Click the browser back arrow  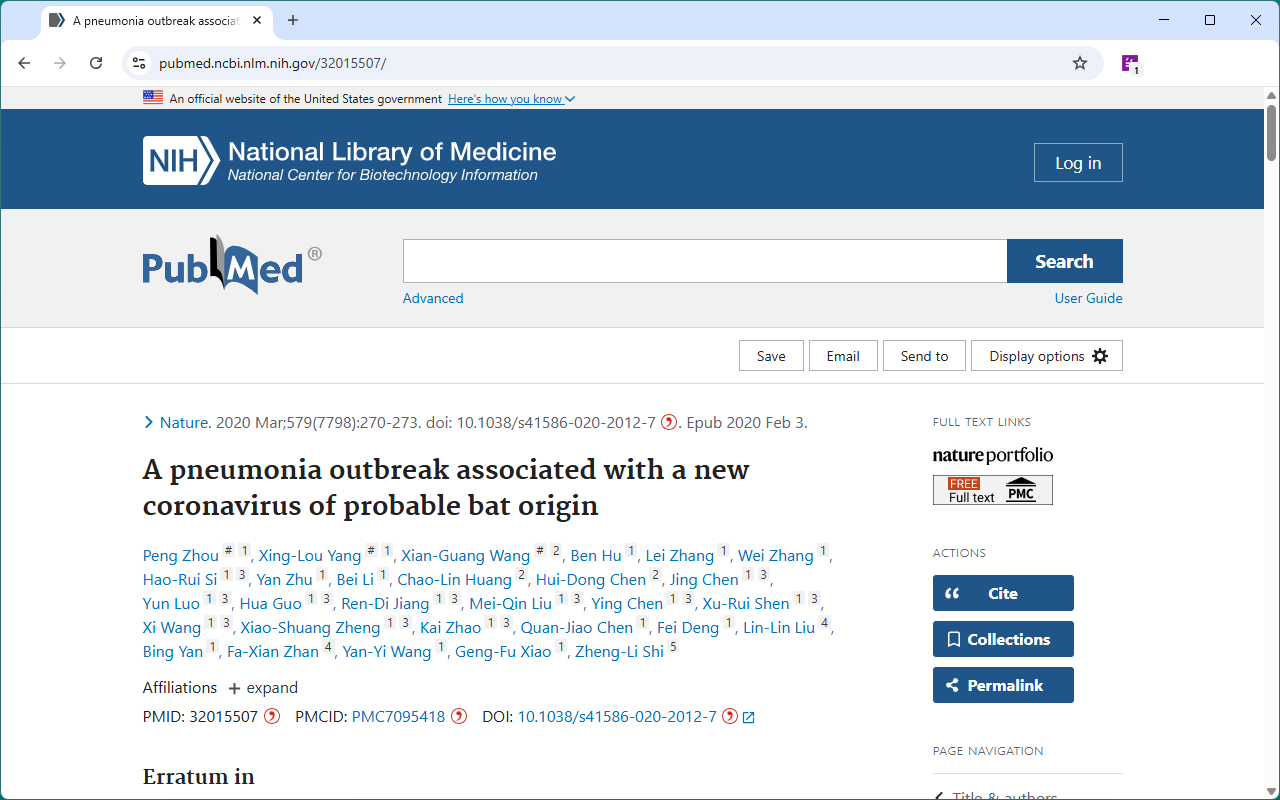(x=24, y=63)
